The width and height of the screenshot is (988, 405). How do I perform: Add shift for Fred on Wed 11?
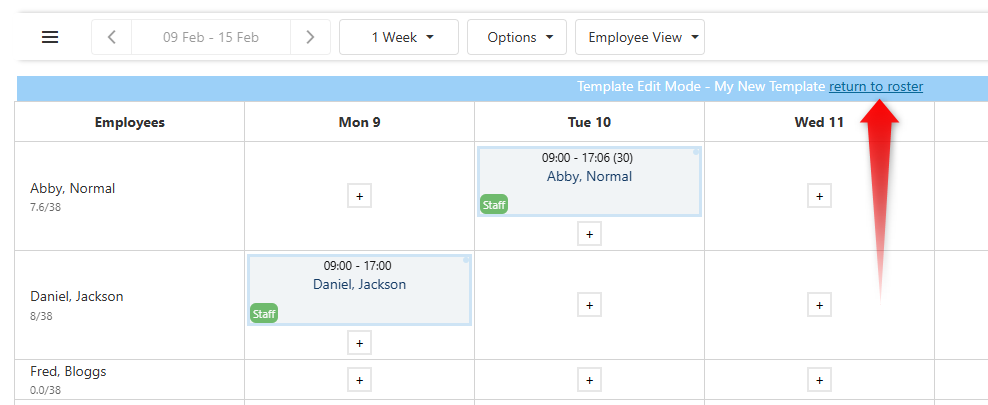click(819, 380)
